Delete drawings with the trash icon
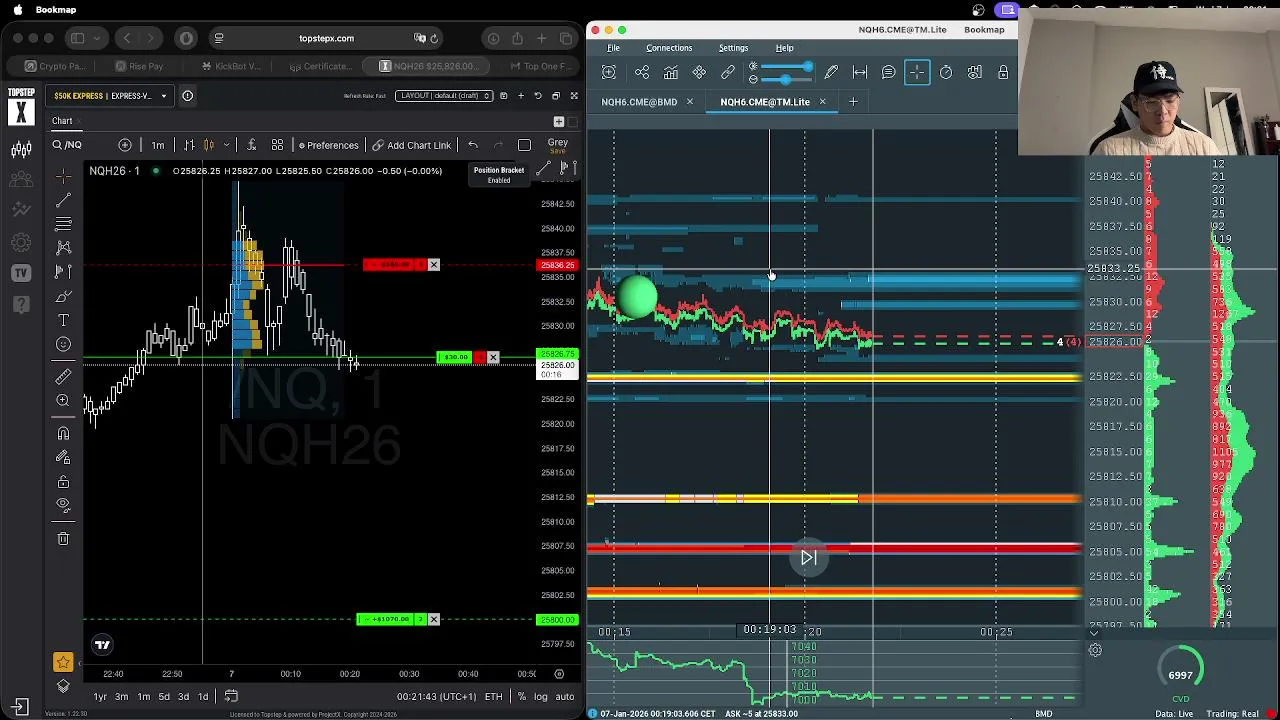 (63, 539)
